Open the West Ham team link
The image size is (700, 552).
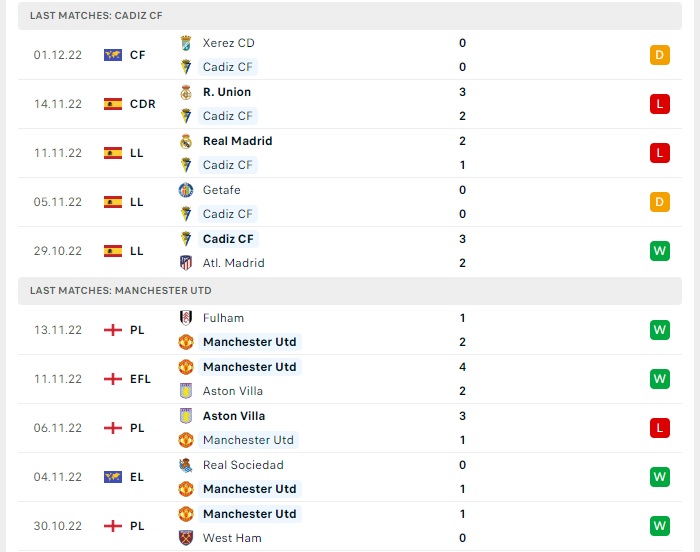[232, 538]
